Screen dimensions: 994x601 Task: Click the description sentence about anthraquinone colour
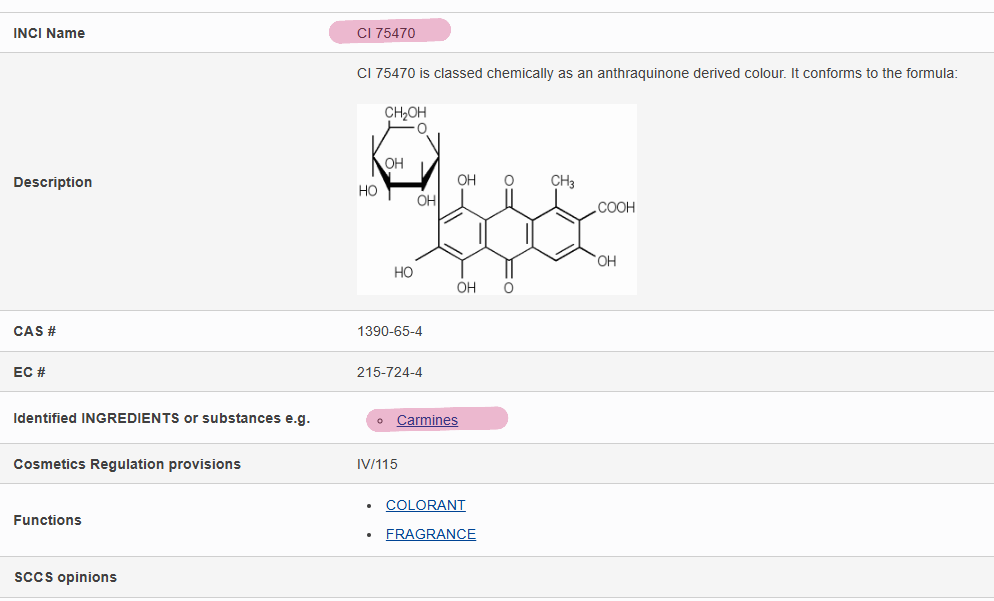(x=657, y=74)
